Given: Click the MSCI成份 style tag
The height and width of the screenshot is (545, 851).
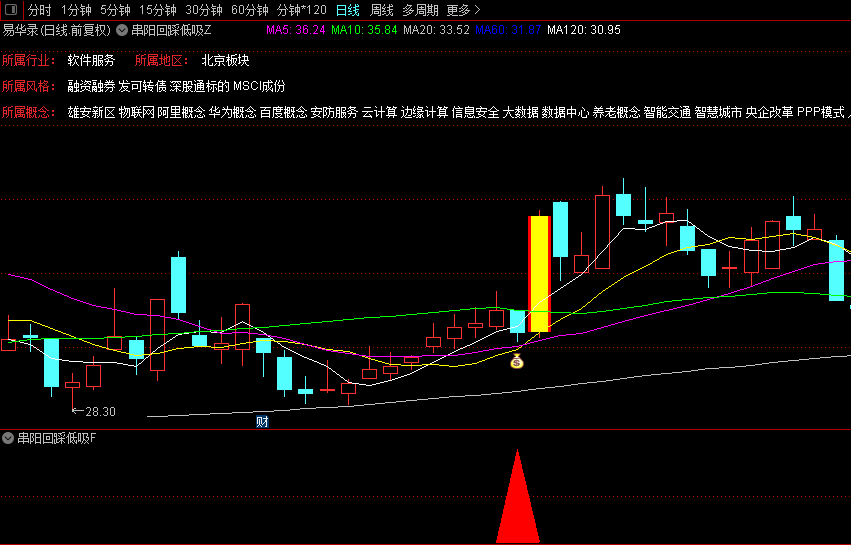Looking at the screenshot, I should coord(259,86).
